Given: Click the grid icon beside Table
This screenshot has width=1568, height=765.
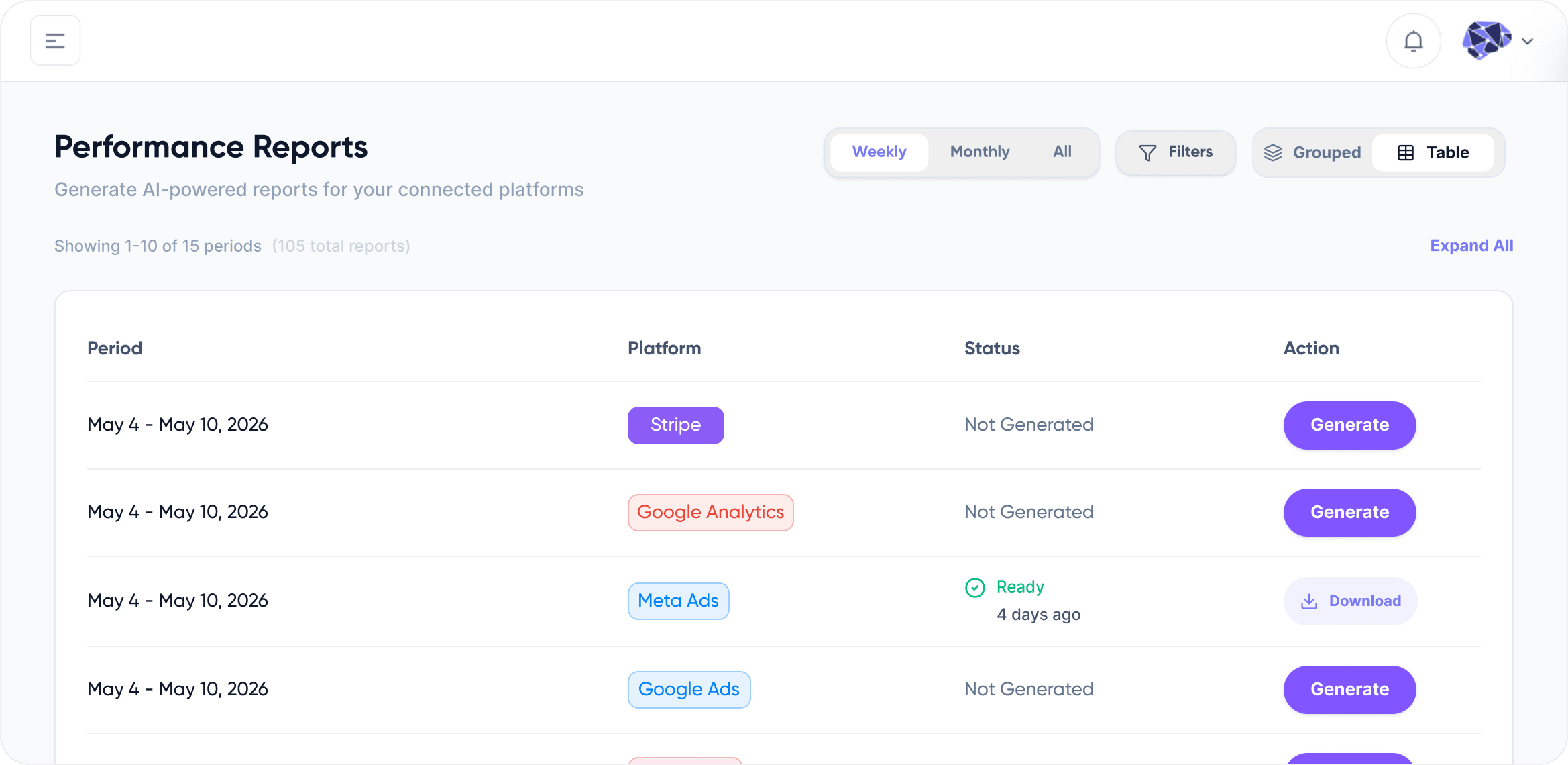Looking at the screenshot, I should click(x=1406, y=153).
